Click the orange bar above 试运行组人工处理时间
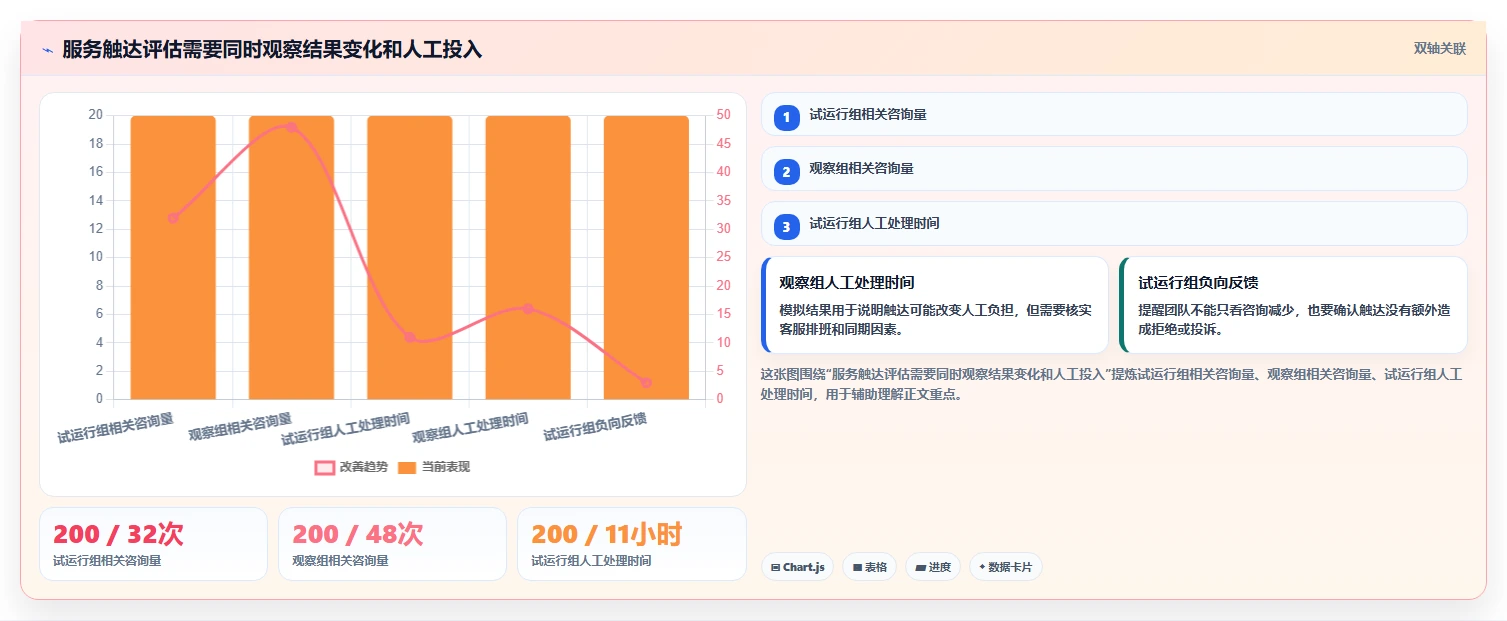 pyautogui.click(x=410, y=258)
